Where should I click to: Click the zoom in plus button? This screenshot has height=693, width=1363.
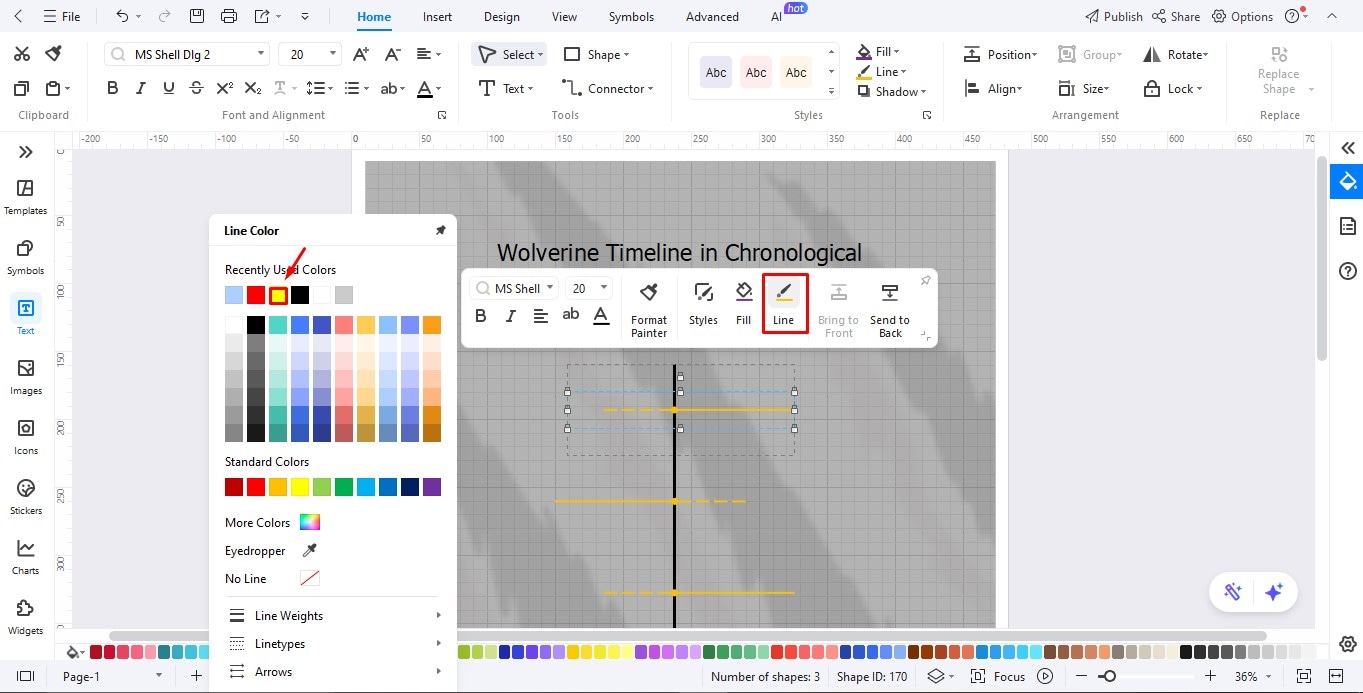tap(1210, 676)
